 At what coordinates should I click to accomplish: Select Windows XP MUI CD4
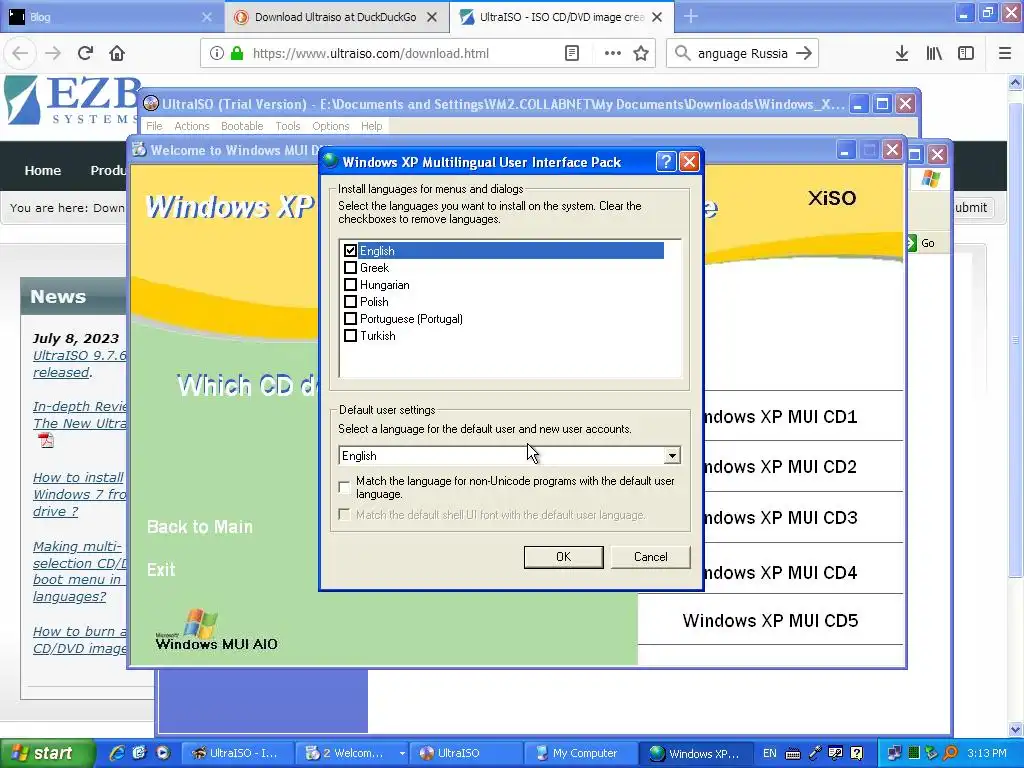point(781,573)
